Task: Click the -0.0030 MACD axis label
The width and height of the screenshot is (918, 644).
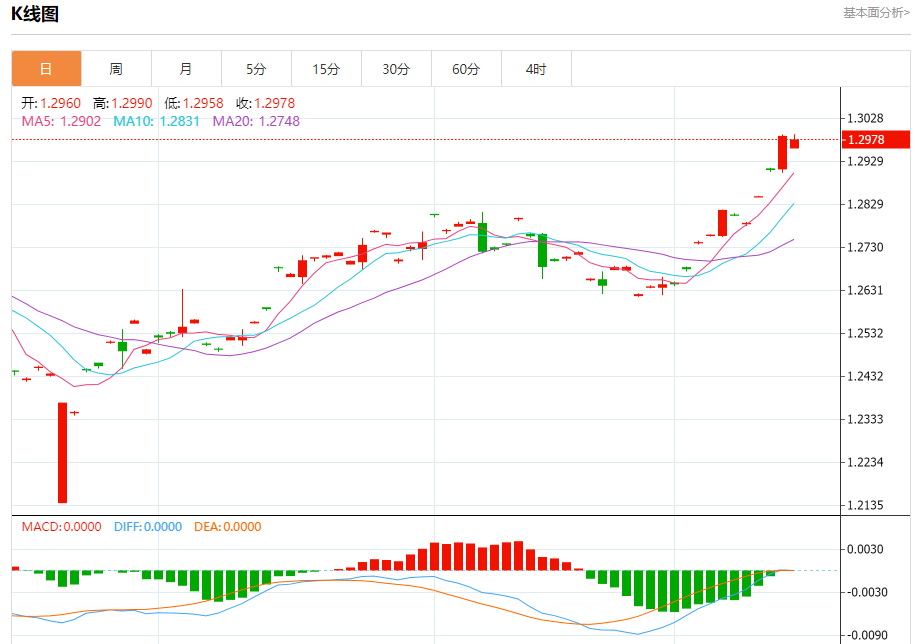Action: coord(868,592)
